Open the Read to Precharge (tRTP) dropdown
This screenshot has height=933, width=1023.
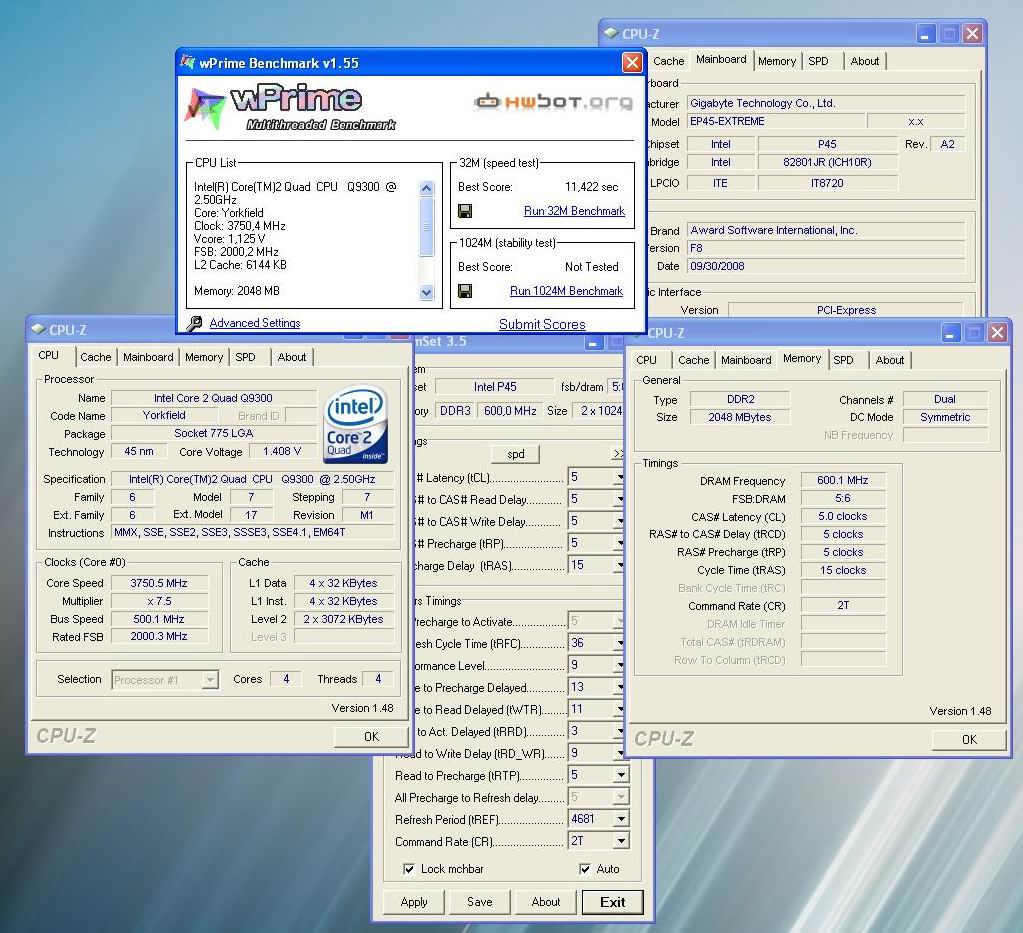click(x=621, y=775)
